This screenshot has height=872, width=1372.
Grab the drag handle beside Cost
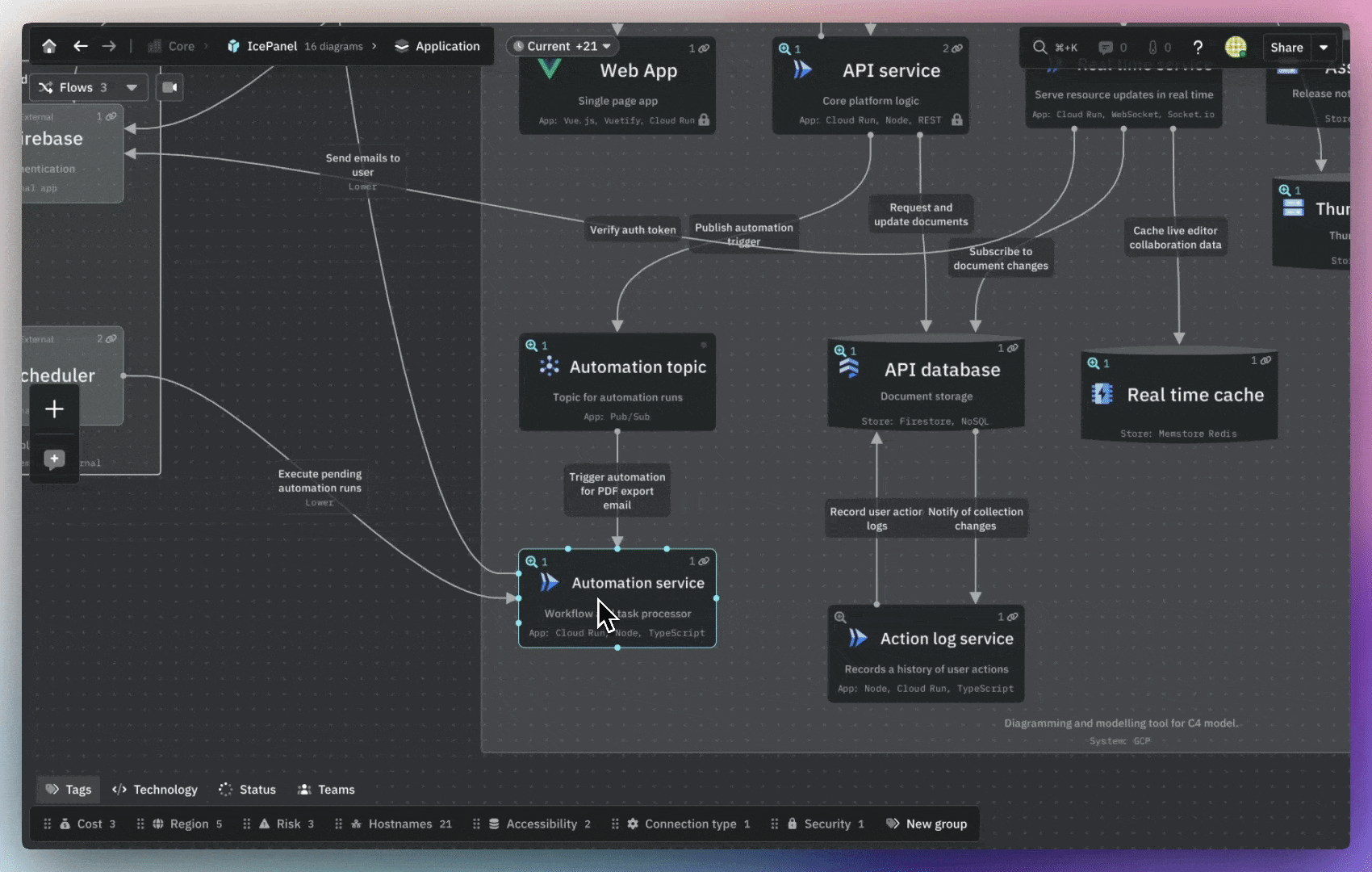click(x=47, y=824)
